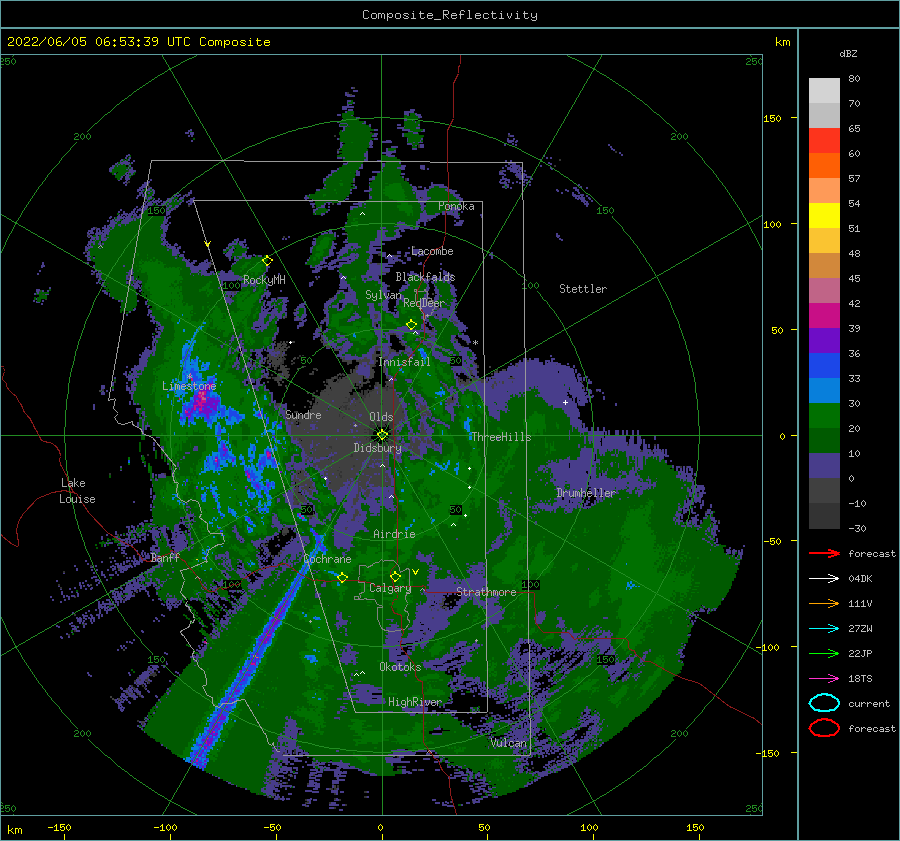This screenshot has height=841, width=900.
Task: Click the white asterisk marker above Limestone
Action: [x=189, y=377]
